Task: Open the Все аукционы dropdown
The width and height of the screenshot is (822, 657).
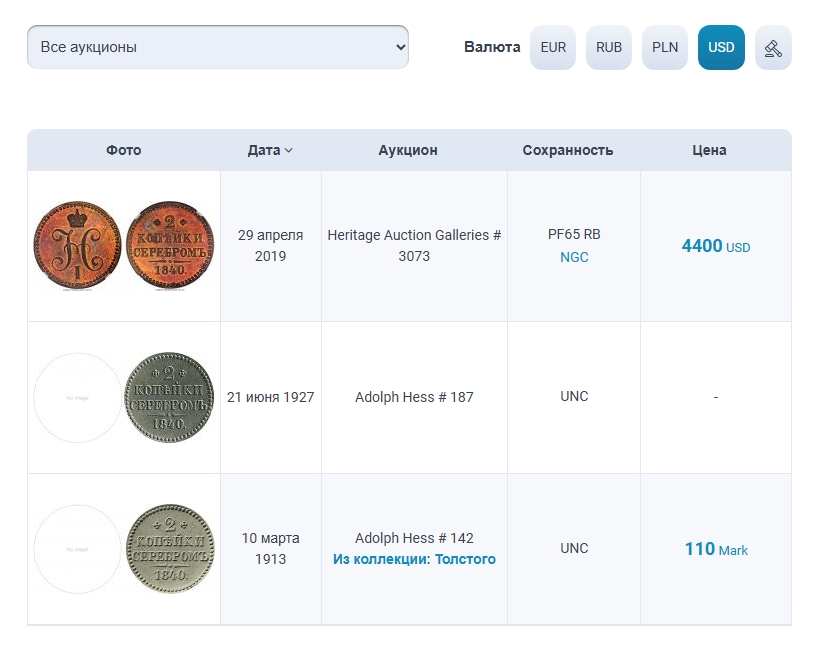Action: click(x=218, y=48)
